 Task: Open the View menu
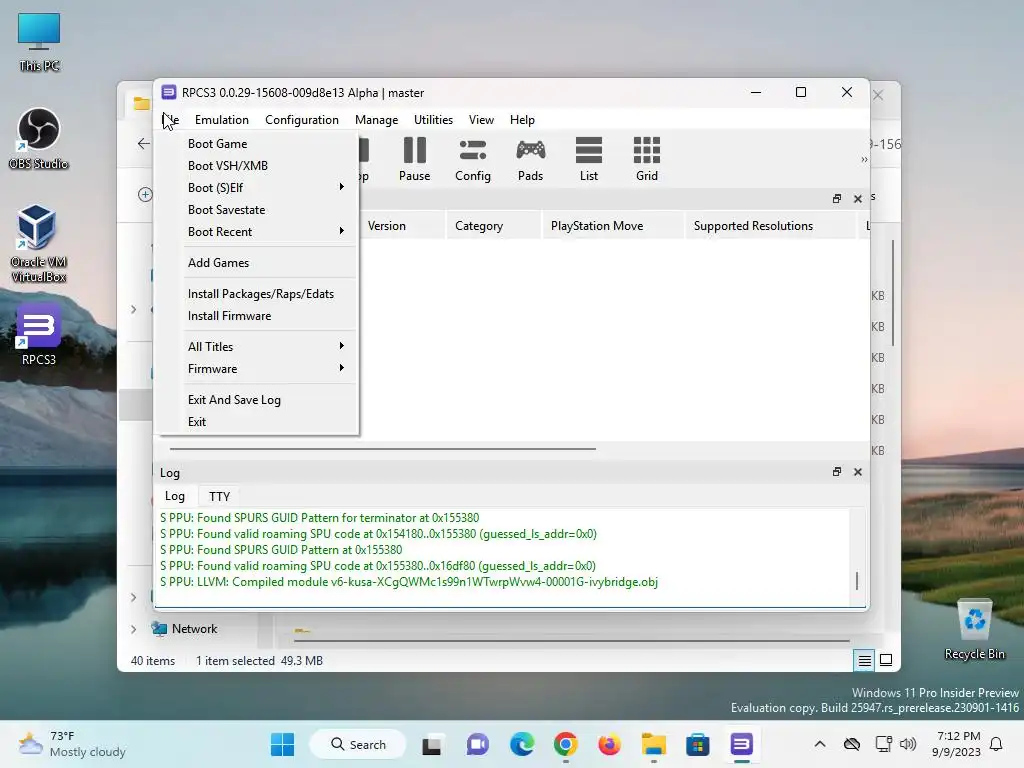pyautogui.click(x=481, y=120)
